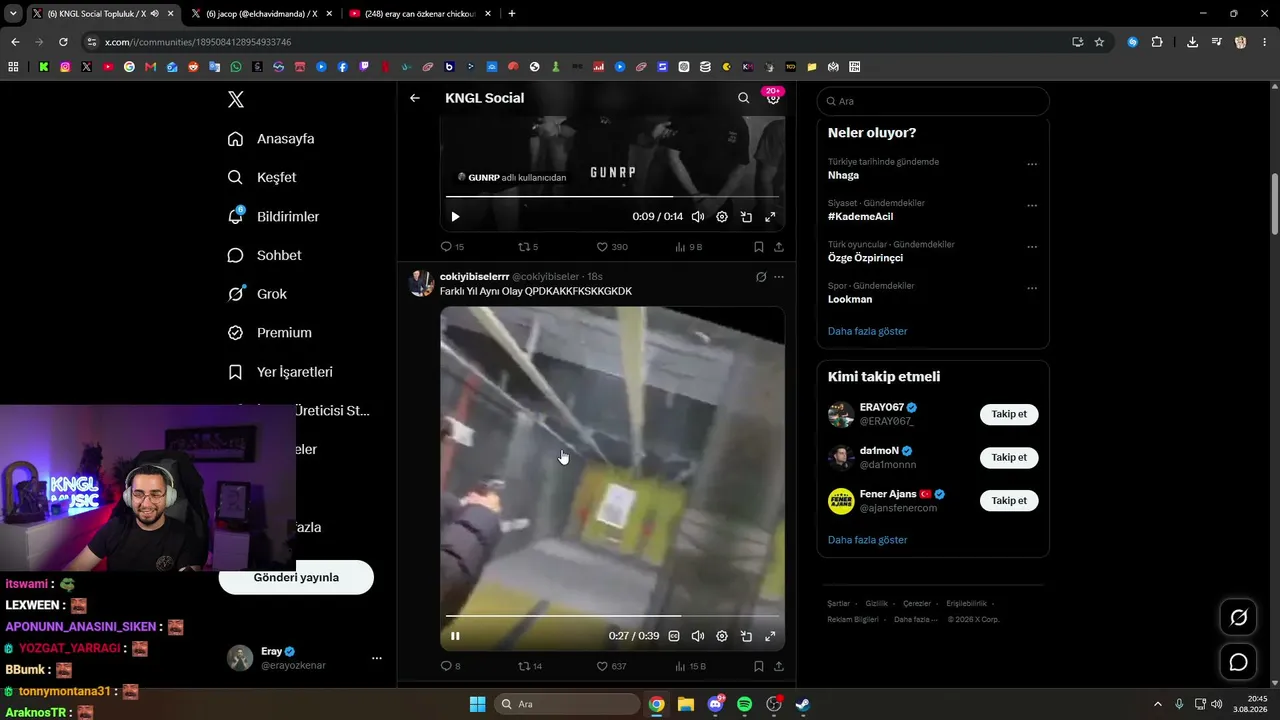Go back from KNGL Social community
This screenshot has height=720, width=1280.
(415, 98)
